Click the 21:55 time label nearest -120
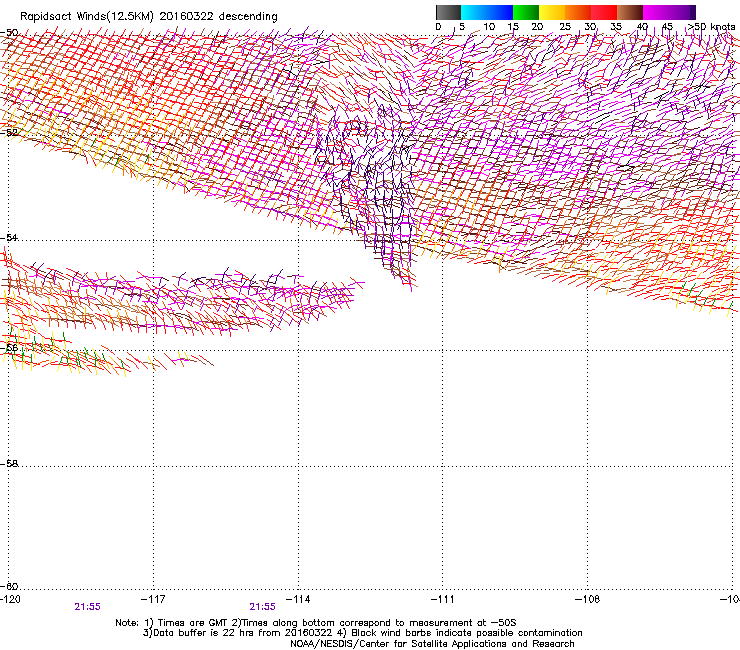 click(x=88, y=607)
